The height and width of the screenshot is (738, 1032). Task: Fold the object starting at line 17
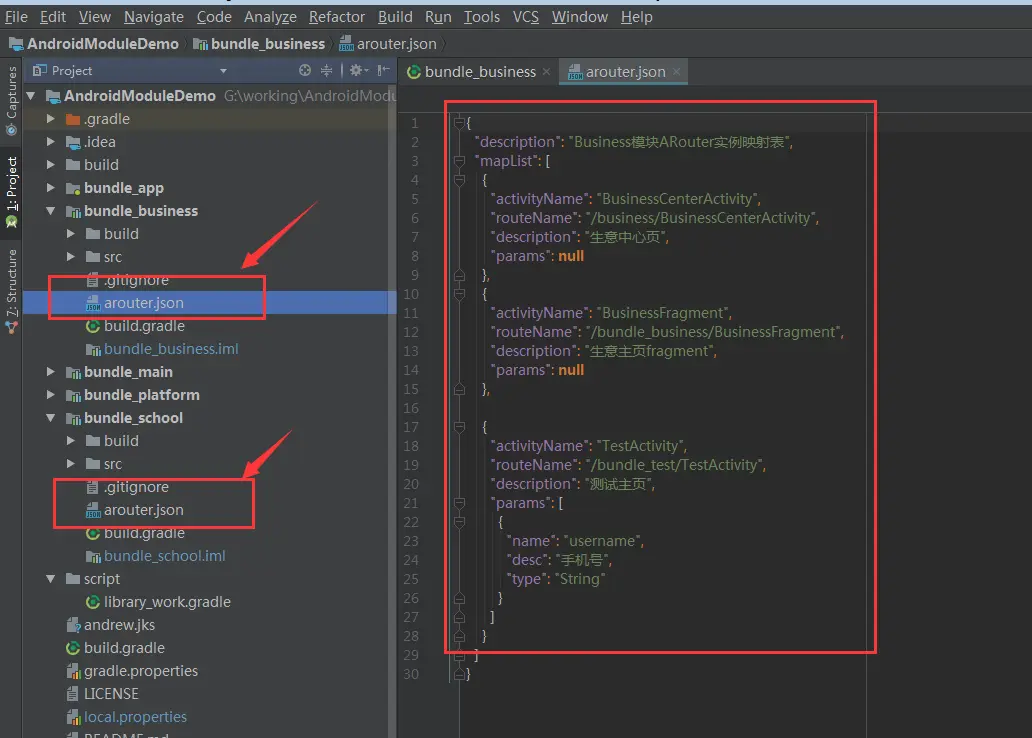pos(459,427)
